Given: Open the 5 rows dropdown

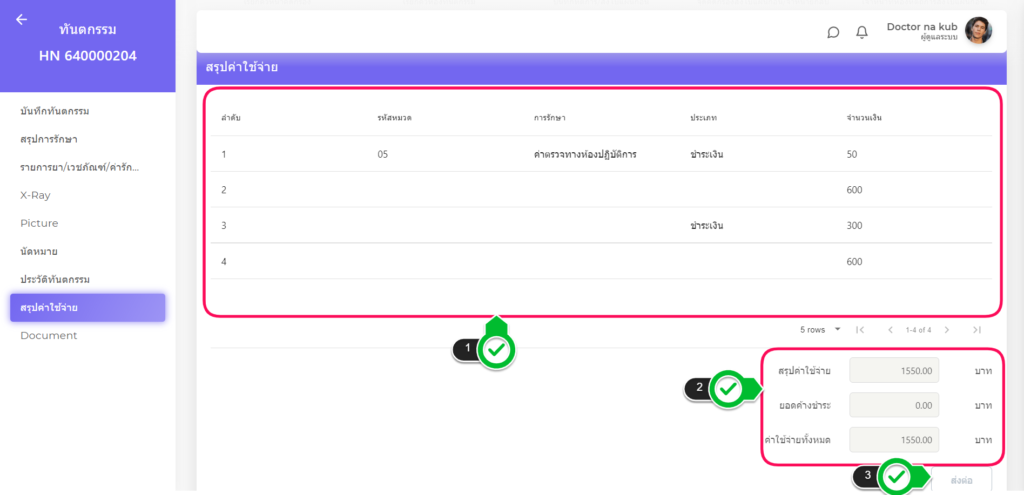Looking at the screenshot, I should (x=820, y=330).
